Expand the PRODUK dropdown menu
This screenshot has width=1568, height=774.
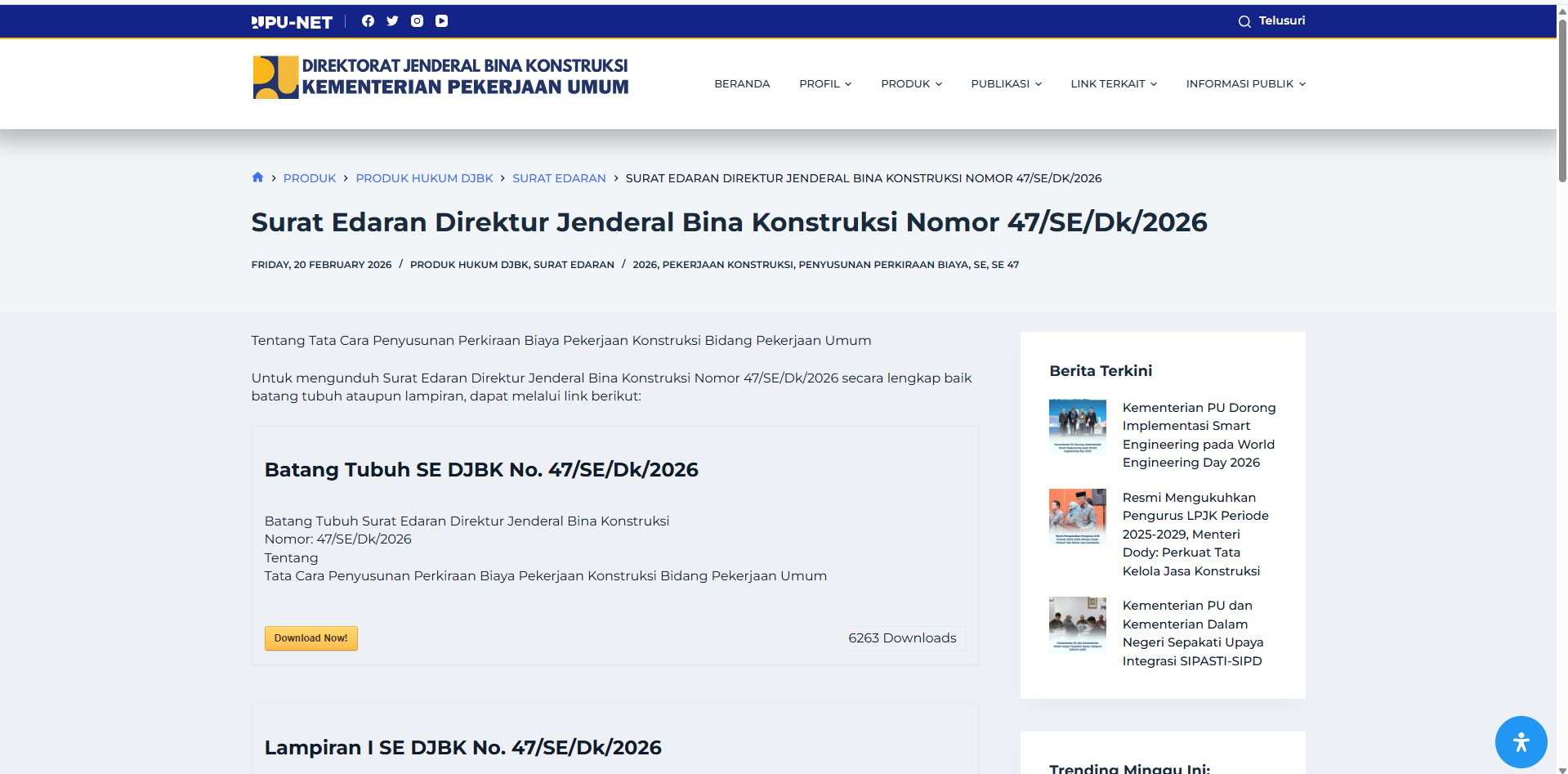point(911,83)
